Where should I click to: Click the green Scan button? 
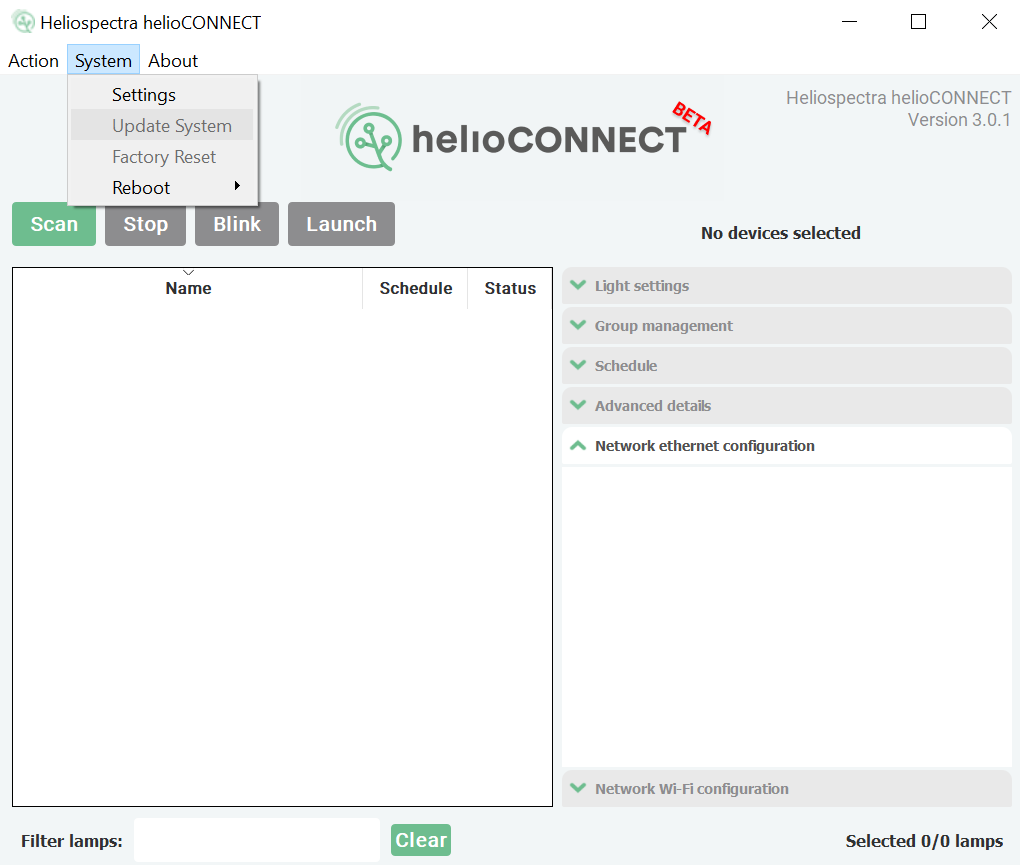tap(54, 224)
